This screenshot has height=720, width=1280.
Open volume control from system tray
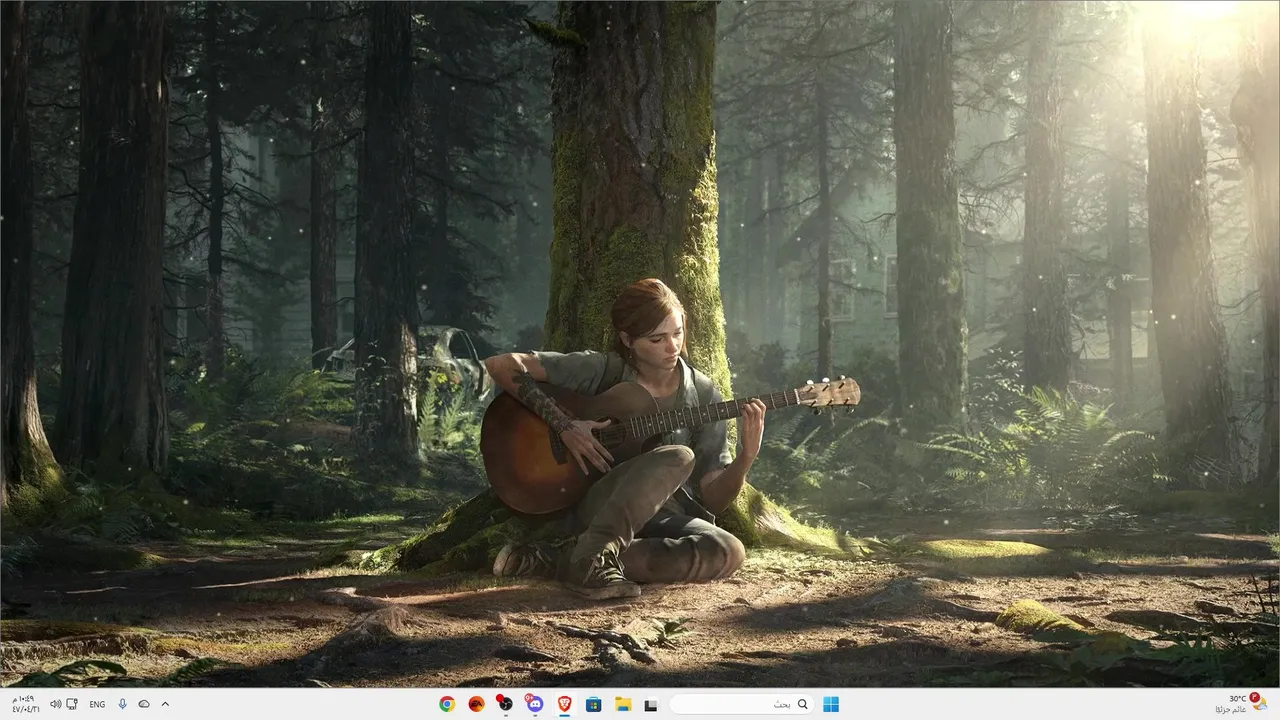coord(55,704)
